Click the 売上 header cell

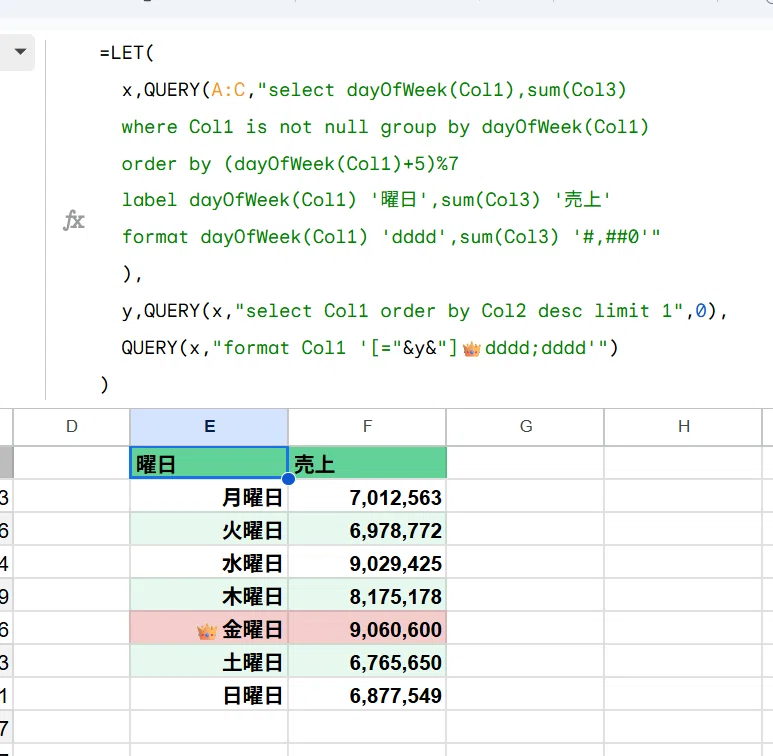click(367, 463)
